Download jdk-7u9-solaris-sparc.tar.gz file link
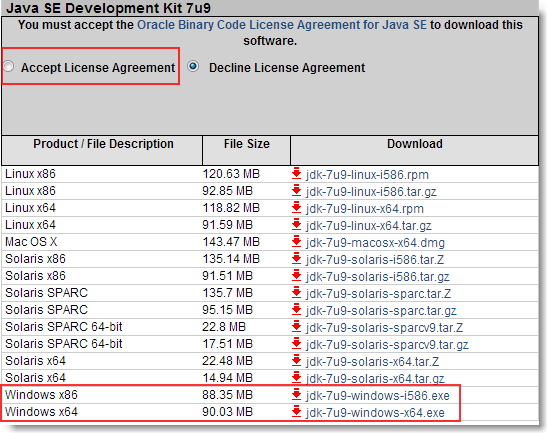The height and width of the screenshot is (433, 547). 381,311
